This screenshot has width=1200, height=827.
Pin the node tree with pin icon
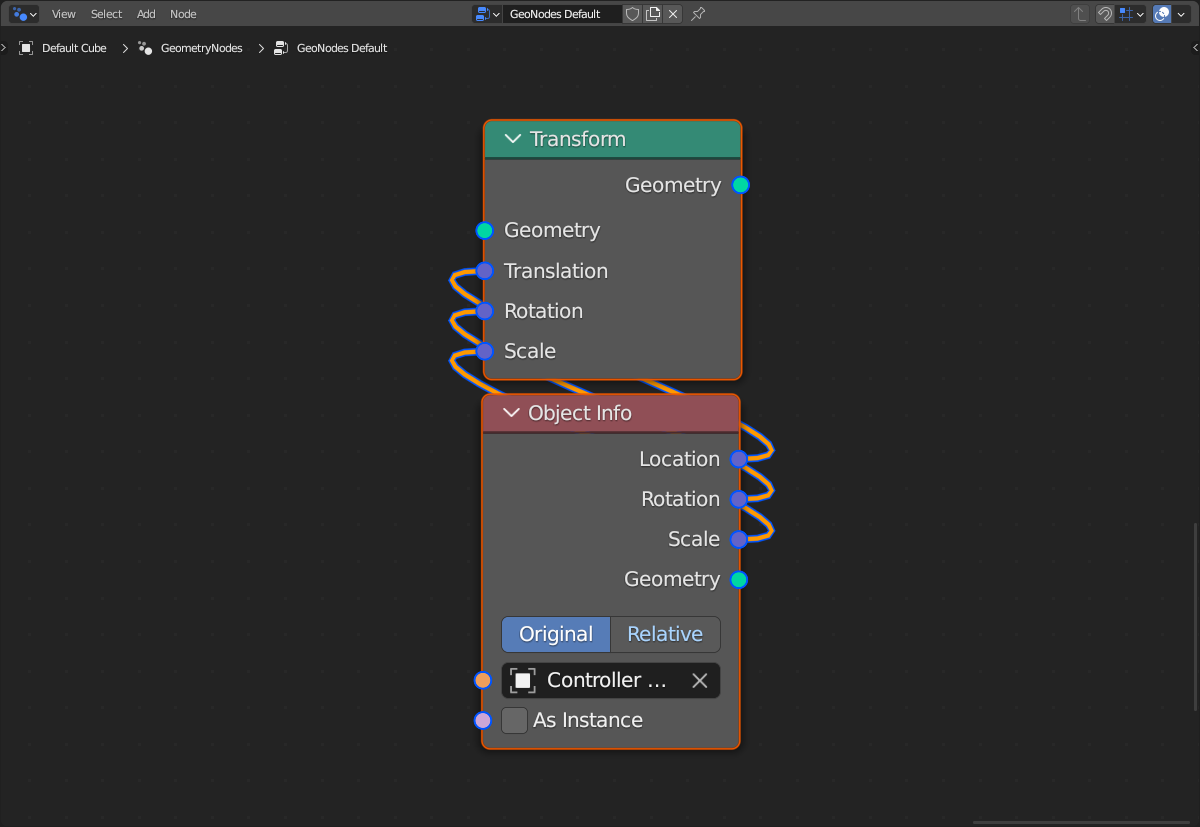tap(698, 14)
